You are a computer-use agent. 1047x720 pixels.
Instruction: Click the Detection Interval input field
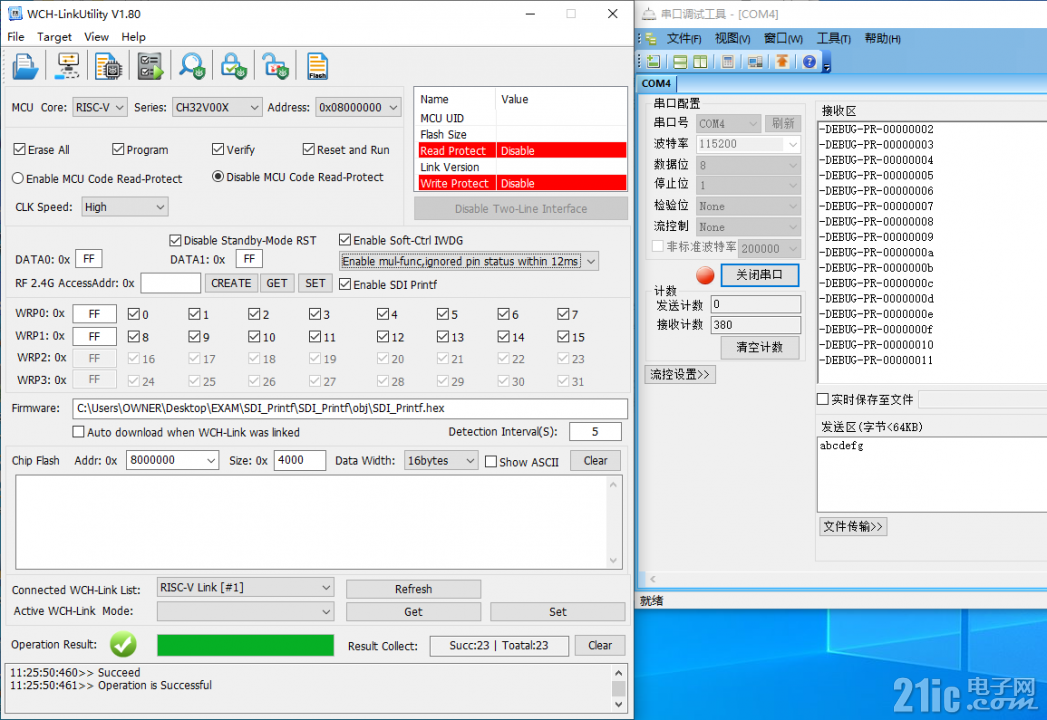click(x=595, y=431)
